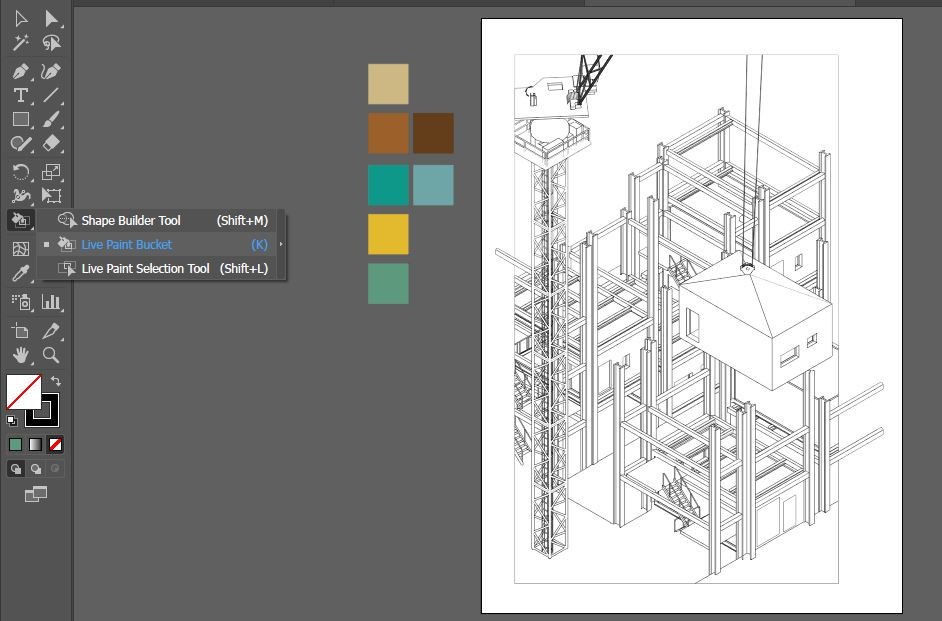Select the Zoom magnifier tool

51,355
